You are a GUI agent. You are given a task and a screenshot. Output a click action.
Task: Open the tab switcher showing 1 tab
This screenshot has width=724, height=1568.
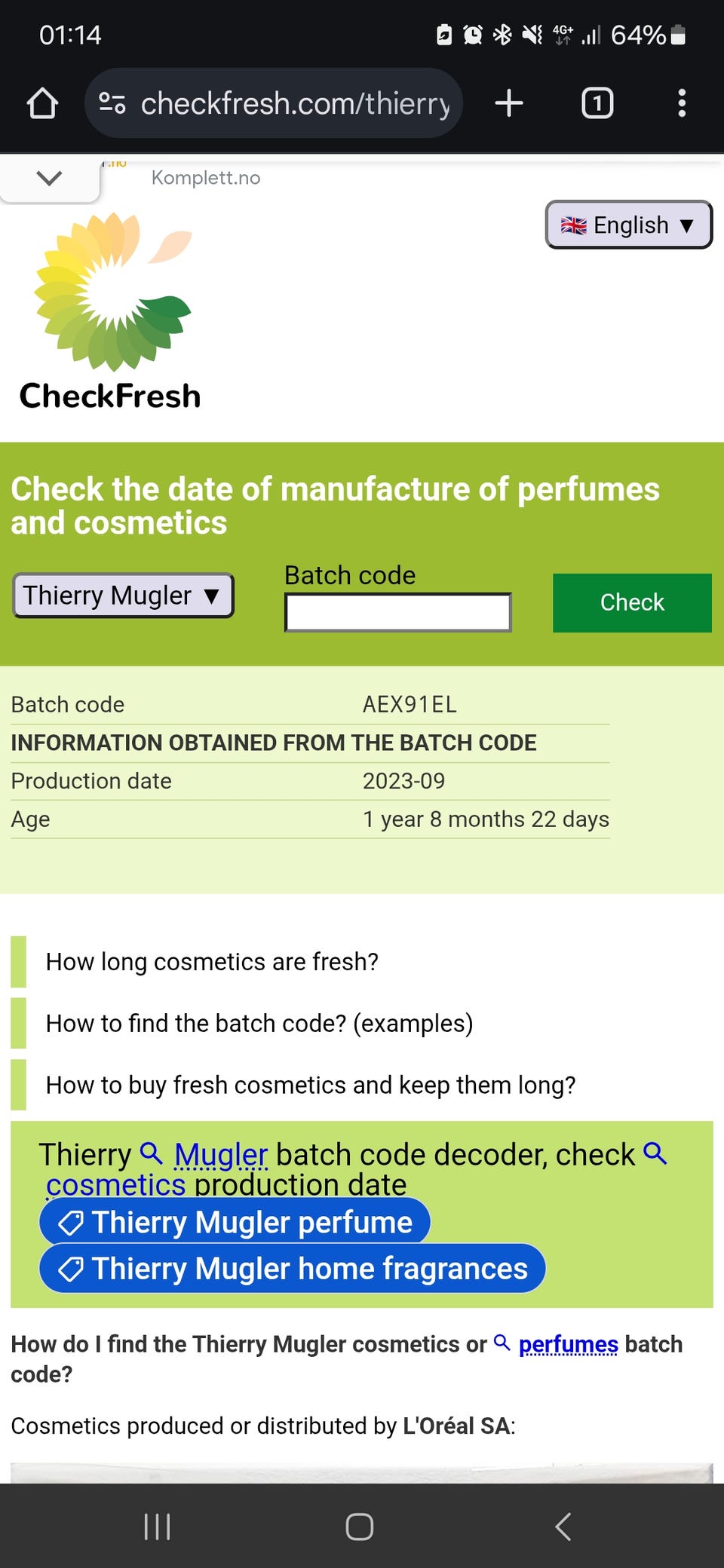[x=597, y=103]
